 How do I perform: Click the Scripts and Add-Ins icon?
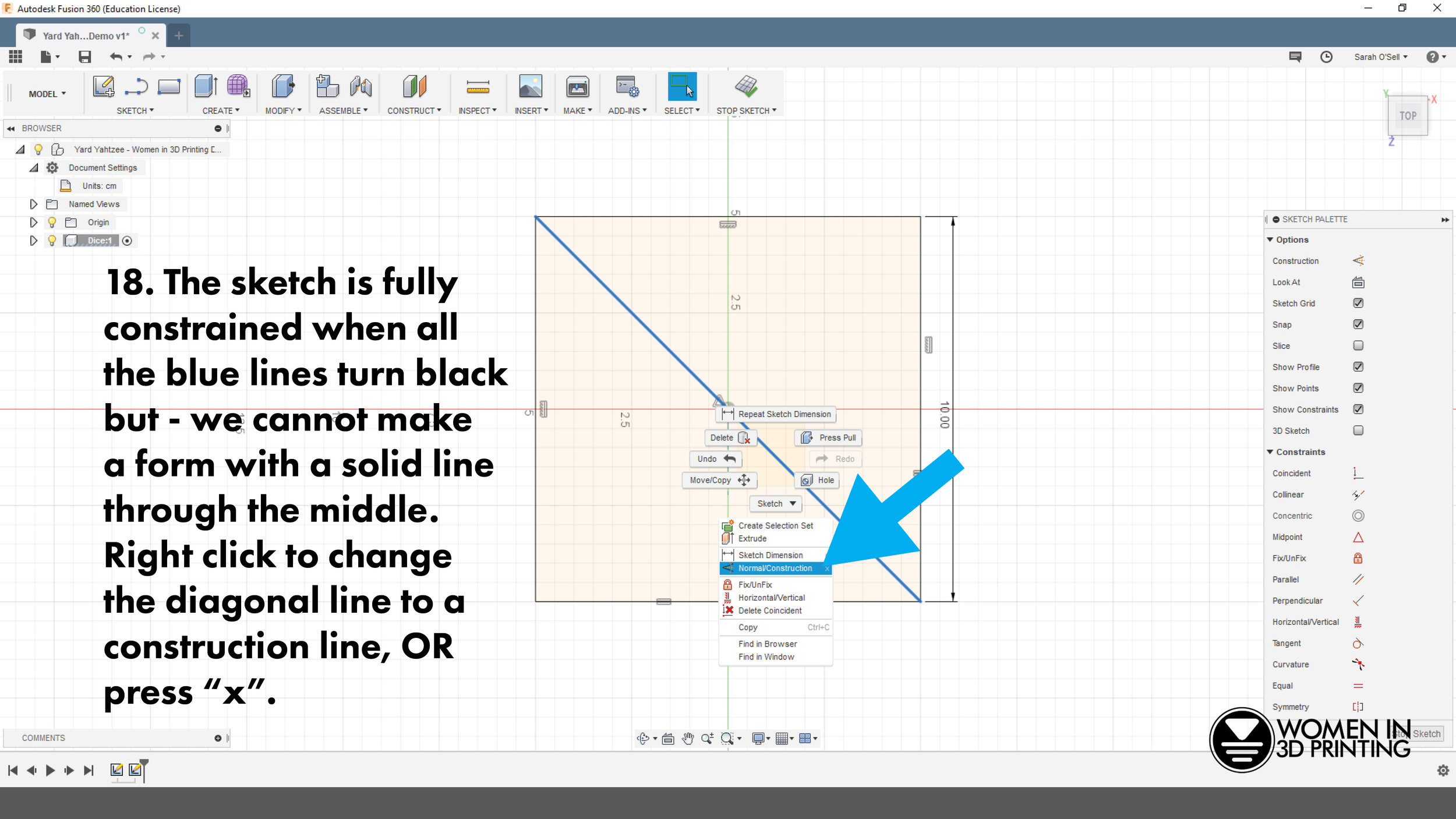tap(627, 86)
